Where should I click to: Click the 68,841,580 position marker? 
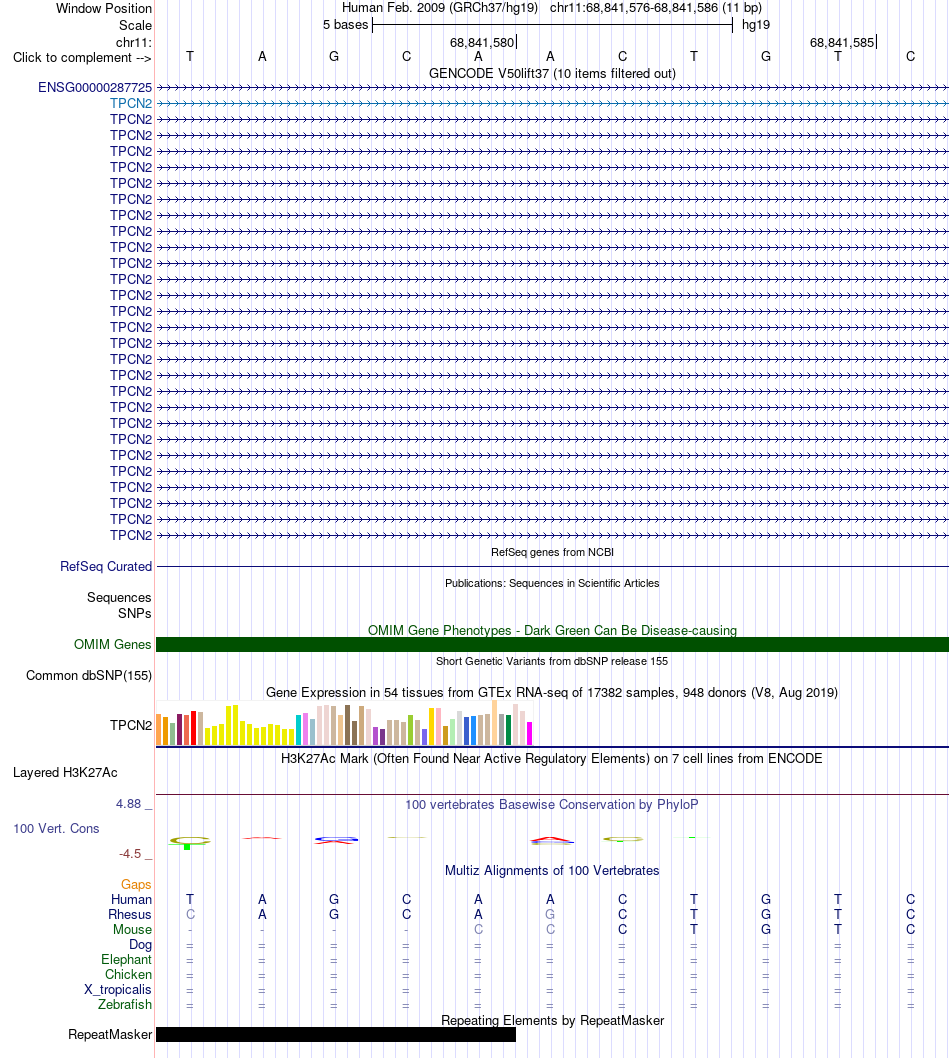482,43
